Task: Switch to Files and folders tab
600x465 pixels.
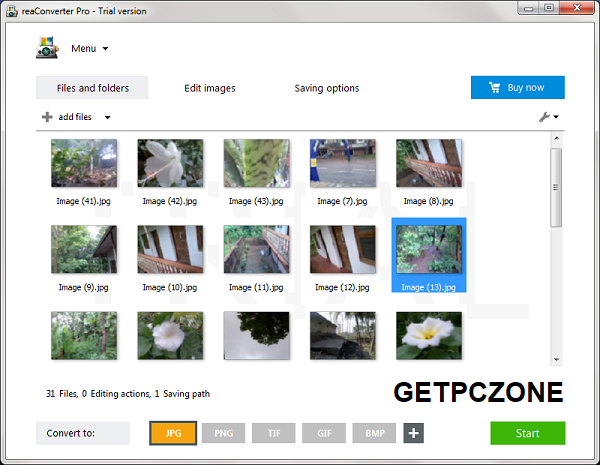Action: (x=92, y=88)
